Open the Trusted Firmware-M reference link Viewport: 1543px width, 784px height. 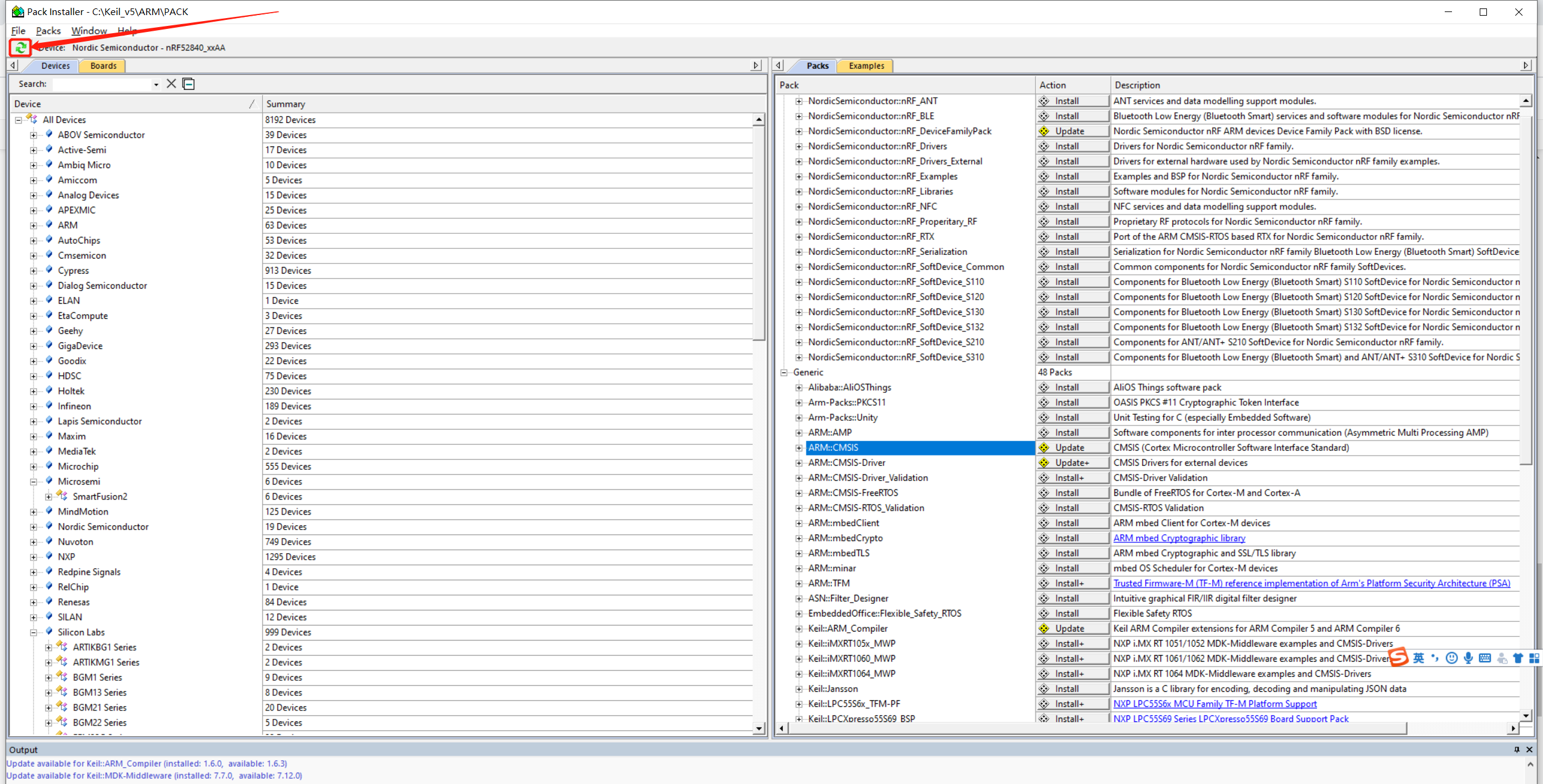tap(1312, 583)
